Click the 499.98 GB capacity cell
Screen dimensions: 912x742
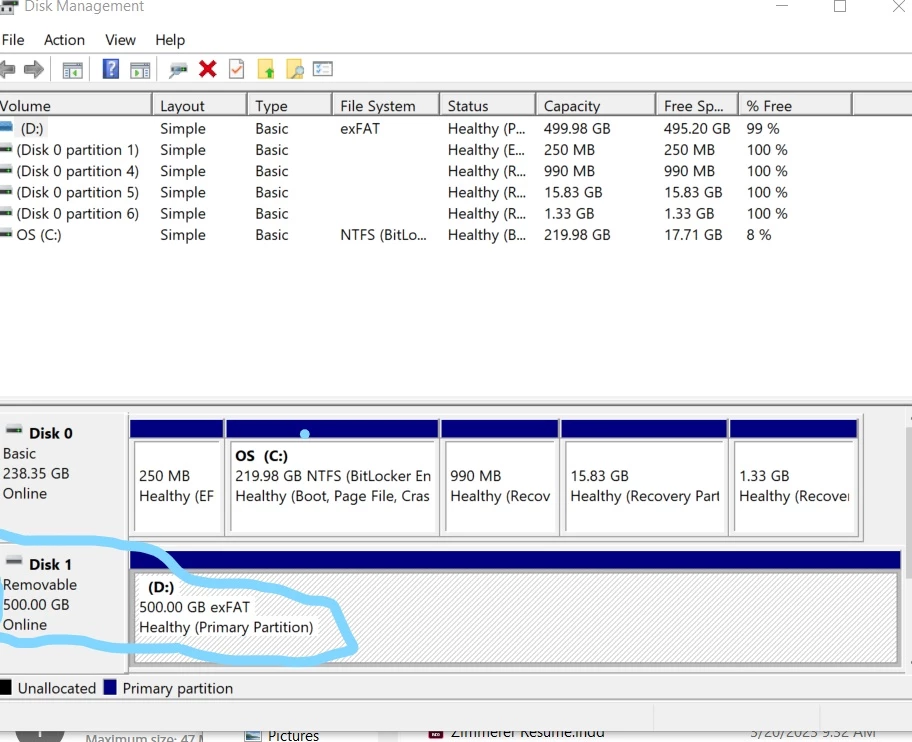pos(577,129)
